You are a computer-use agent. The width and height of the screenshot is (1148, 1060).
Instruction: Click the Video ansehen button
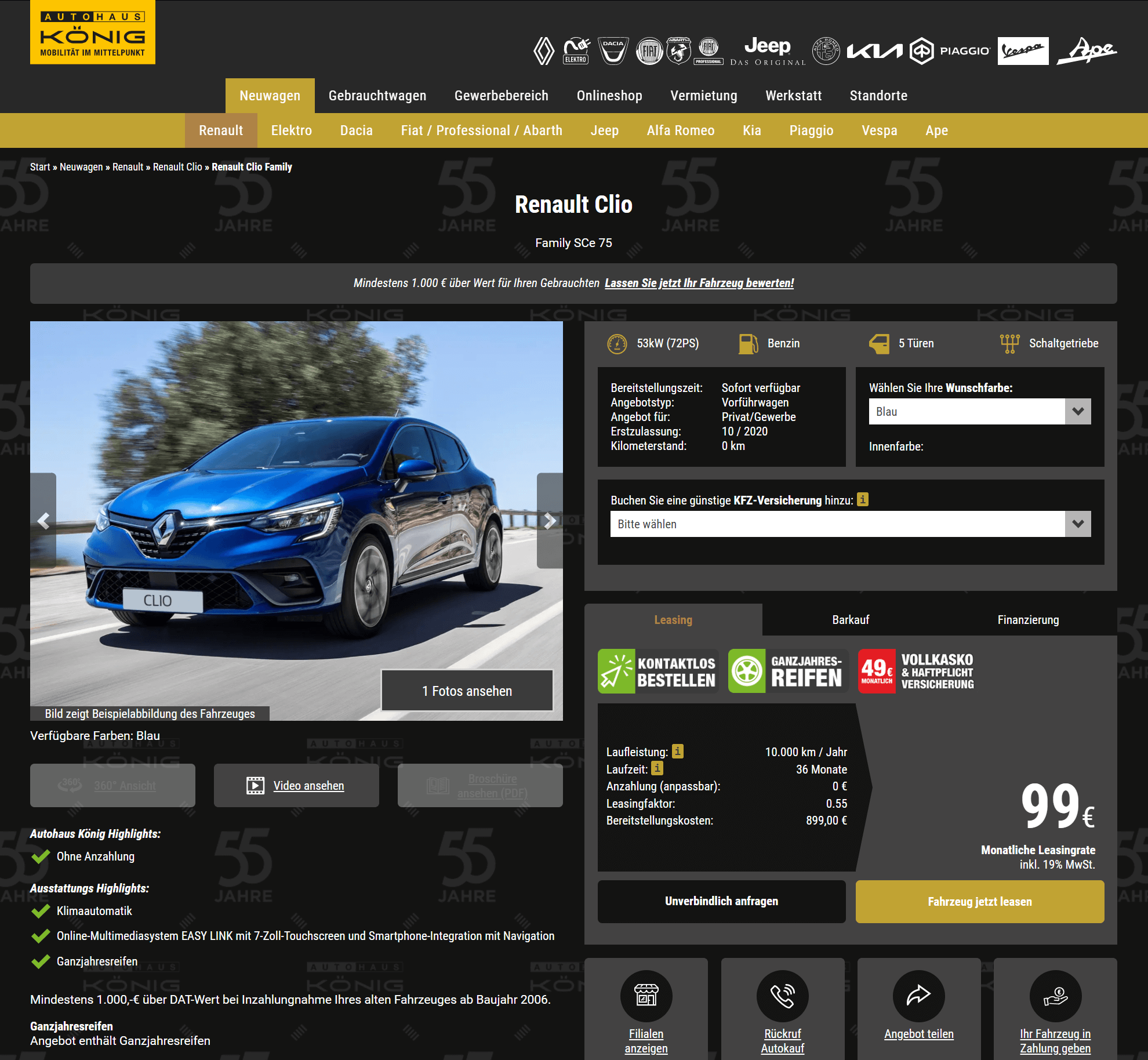tap(296, 785)
